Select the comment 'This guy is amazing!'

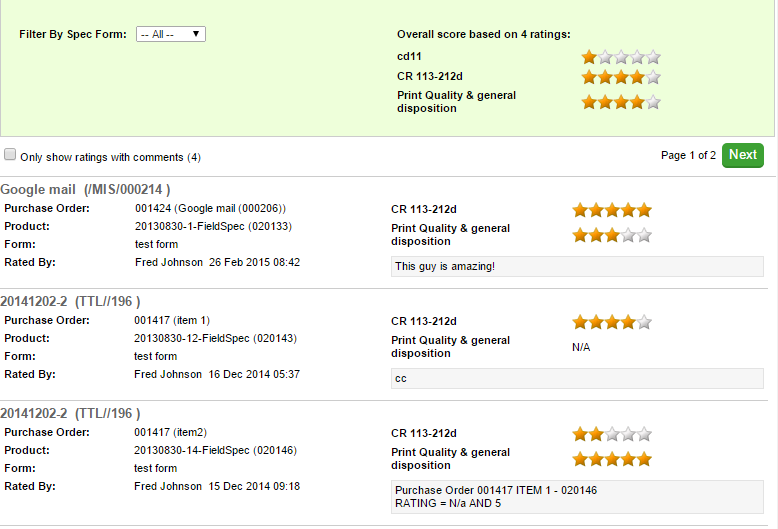(x=577, y=266)
